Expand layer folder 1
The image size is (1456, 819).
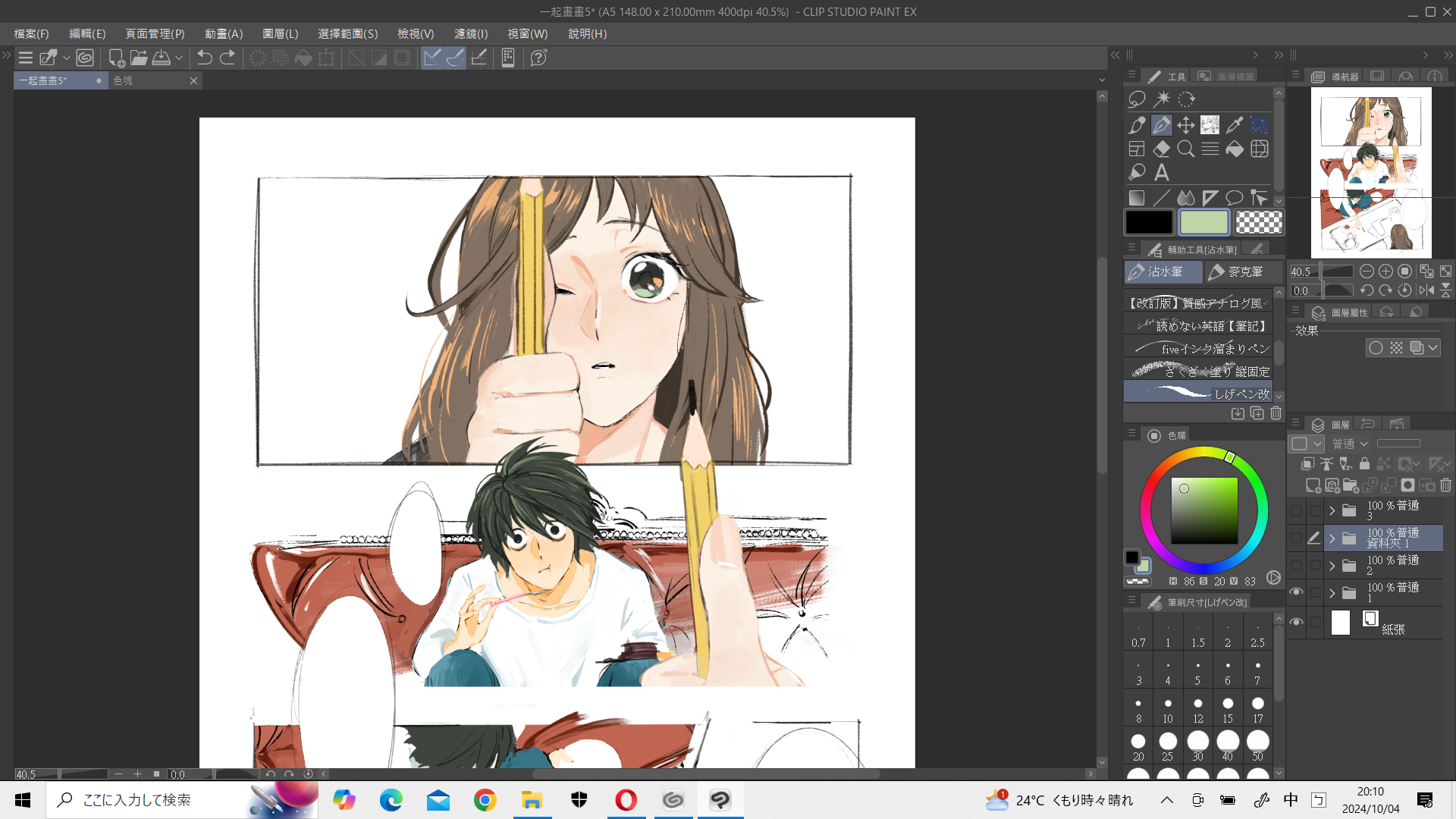pos(1332,592)
